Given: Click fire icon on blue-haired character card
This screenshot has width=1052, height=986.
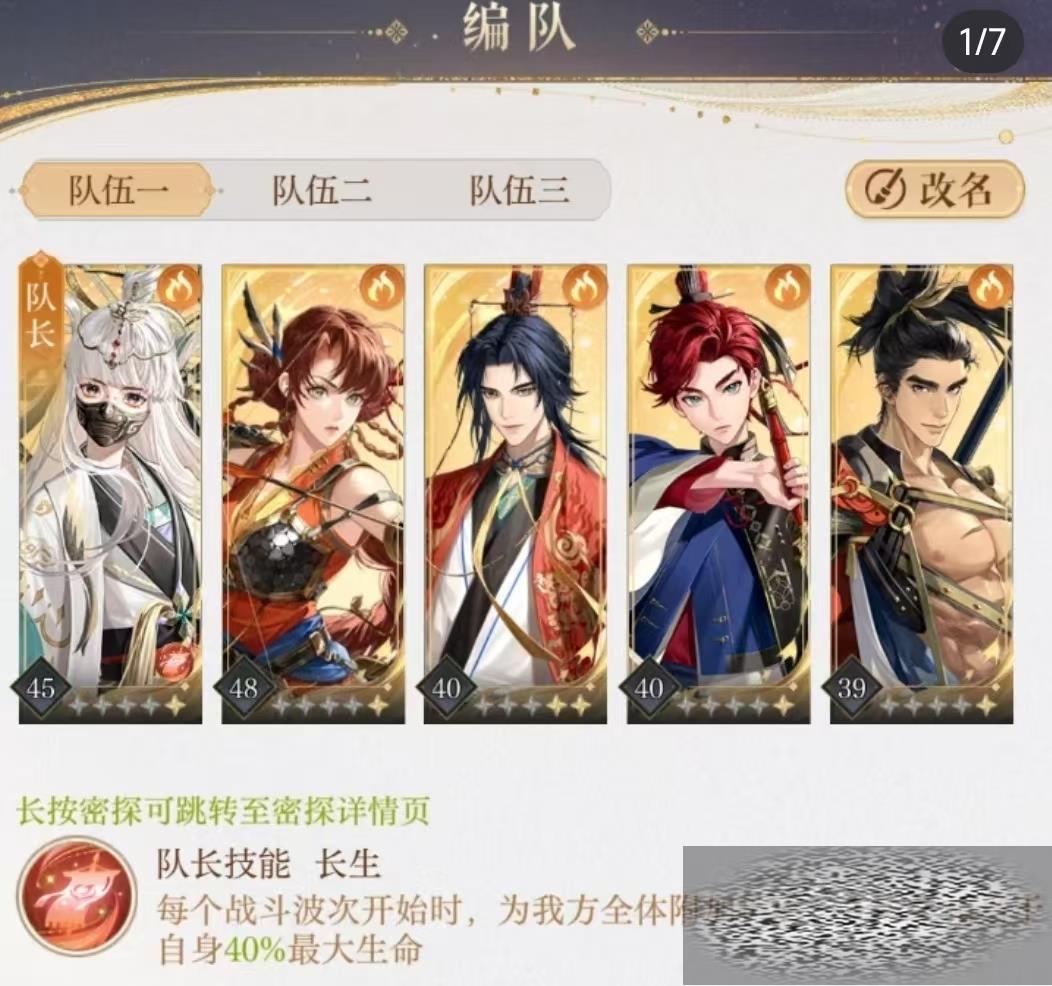Looking at the screenshot, I should pos(585,288).
